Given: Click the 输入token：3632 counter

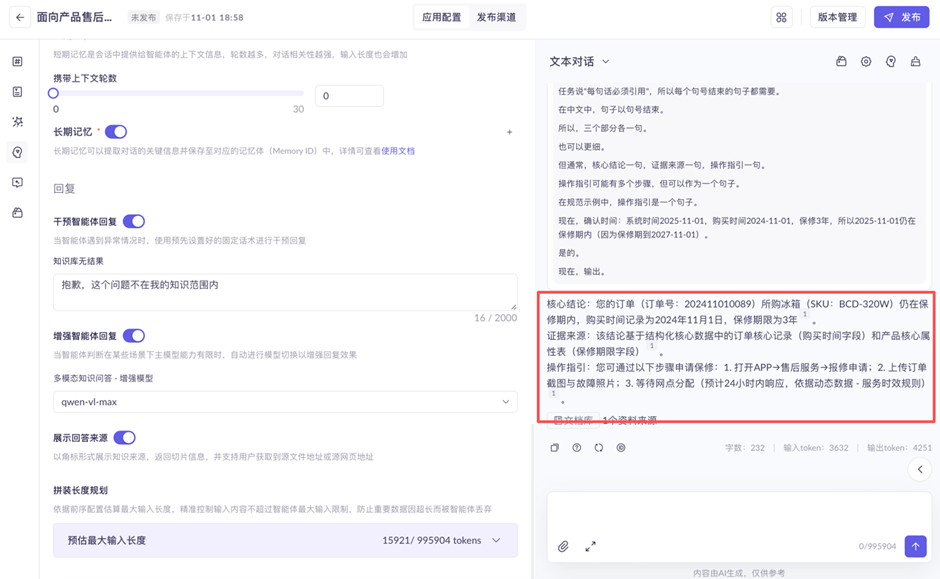Looking at the screenshot, I should (816, 448).
